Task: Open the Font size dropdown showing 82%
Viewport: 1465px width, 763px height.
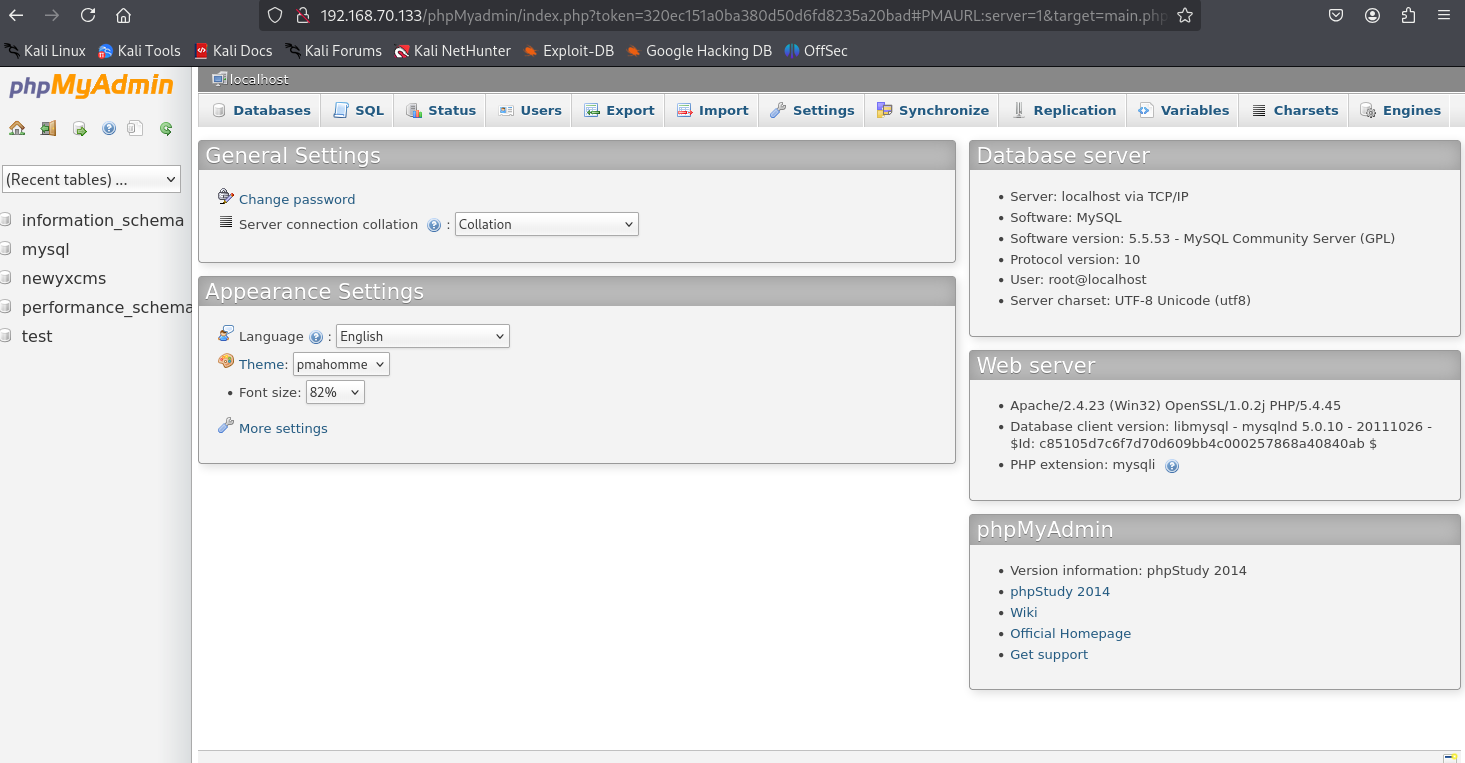Action: [335, 392]
